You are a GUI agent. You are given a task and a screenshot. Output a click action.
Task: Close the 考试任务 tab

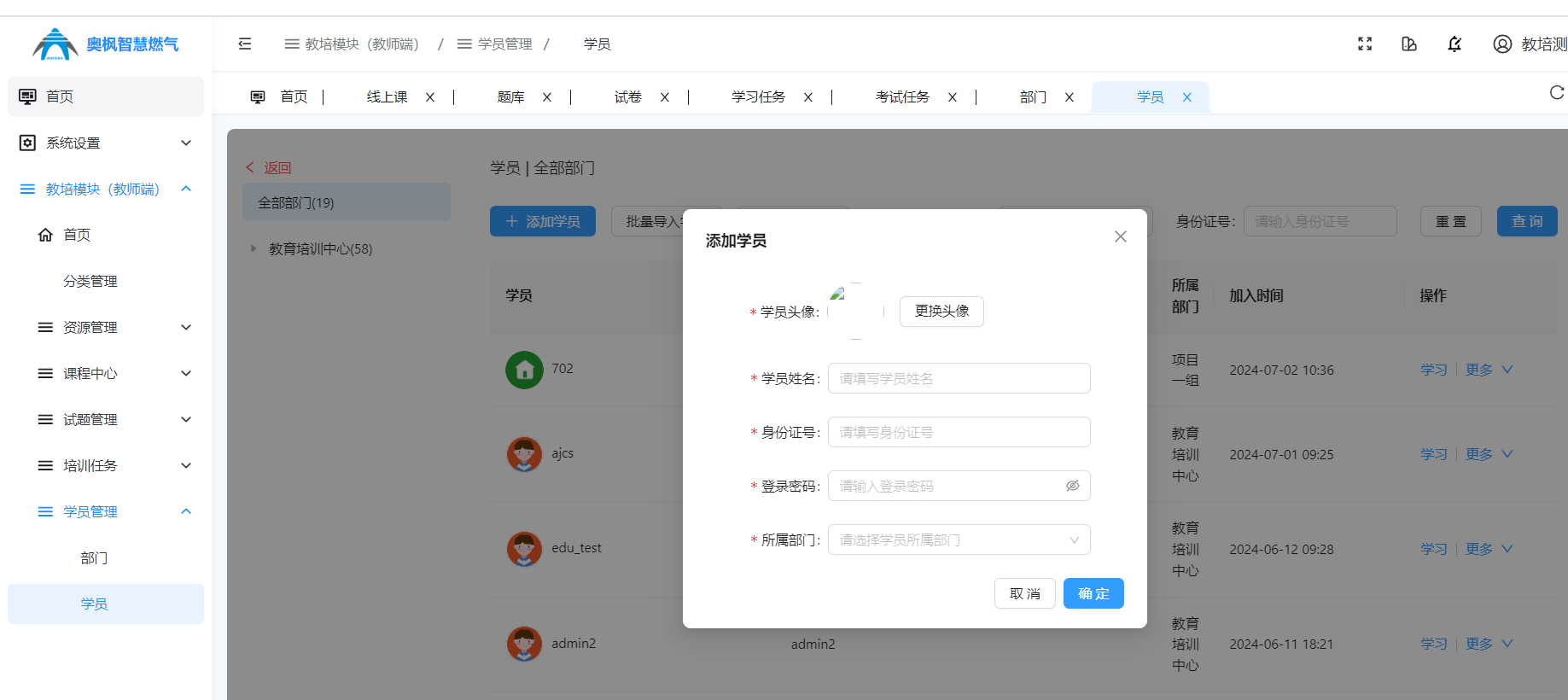(952, 97)
